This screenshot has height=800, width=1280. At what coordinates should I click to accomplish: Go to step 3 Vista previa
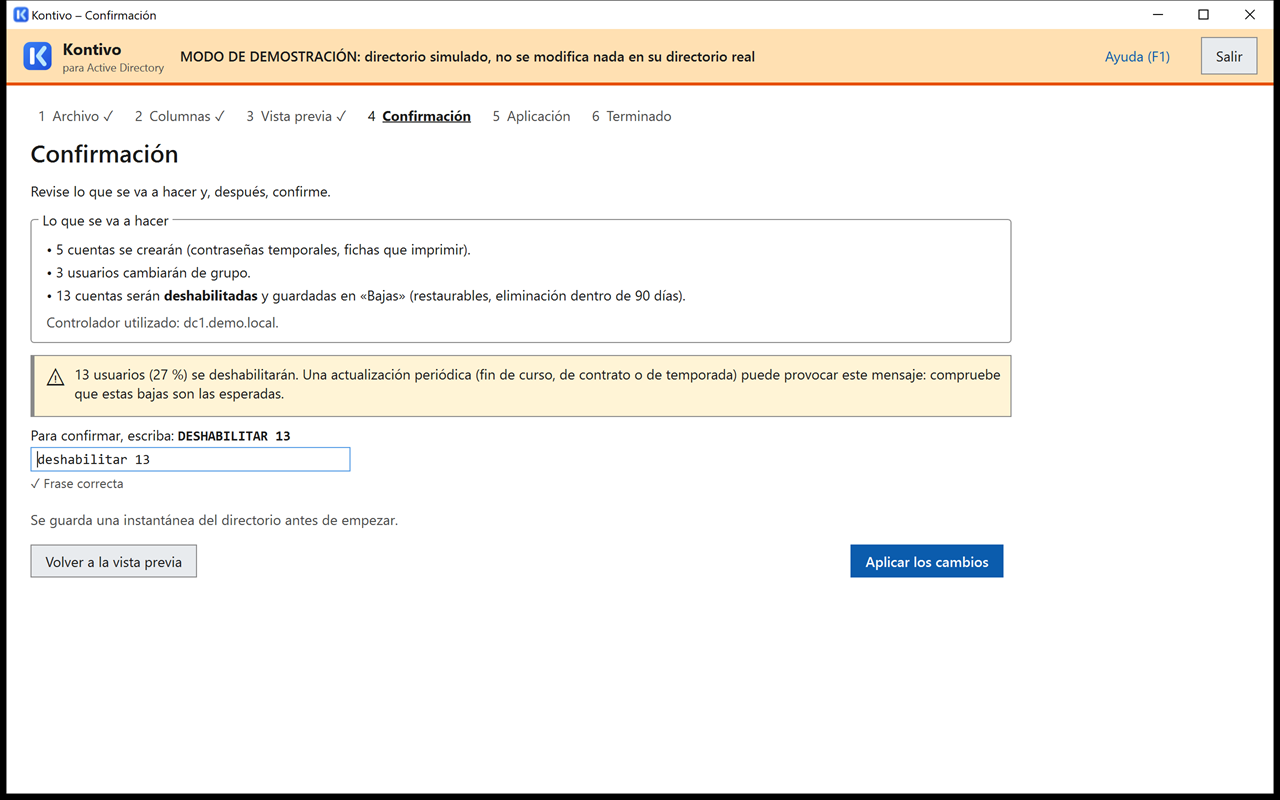coord(296,116)
